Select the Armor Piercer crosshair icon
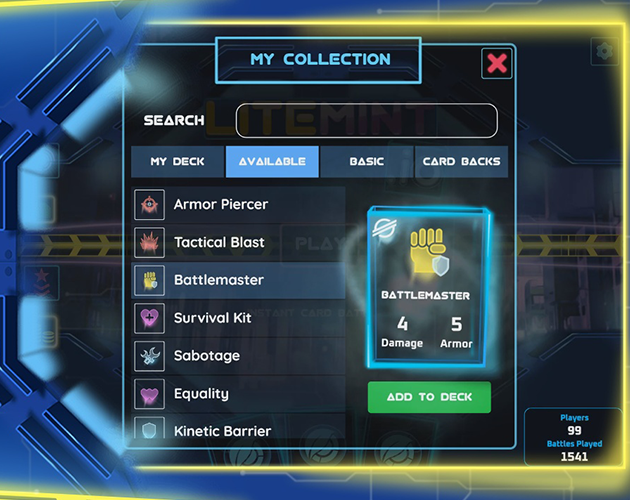 (149, 205)
